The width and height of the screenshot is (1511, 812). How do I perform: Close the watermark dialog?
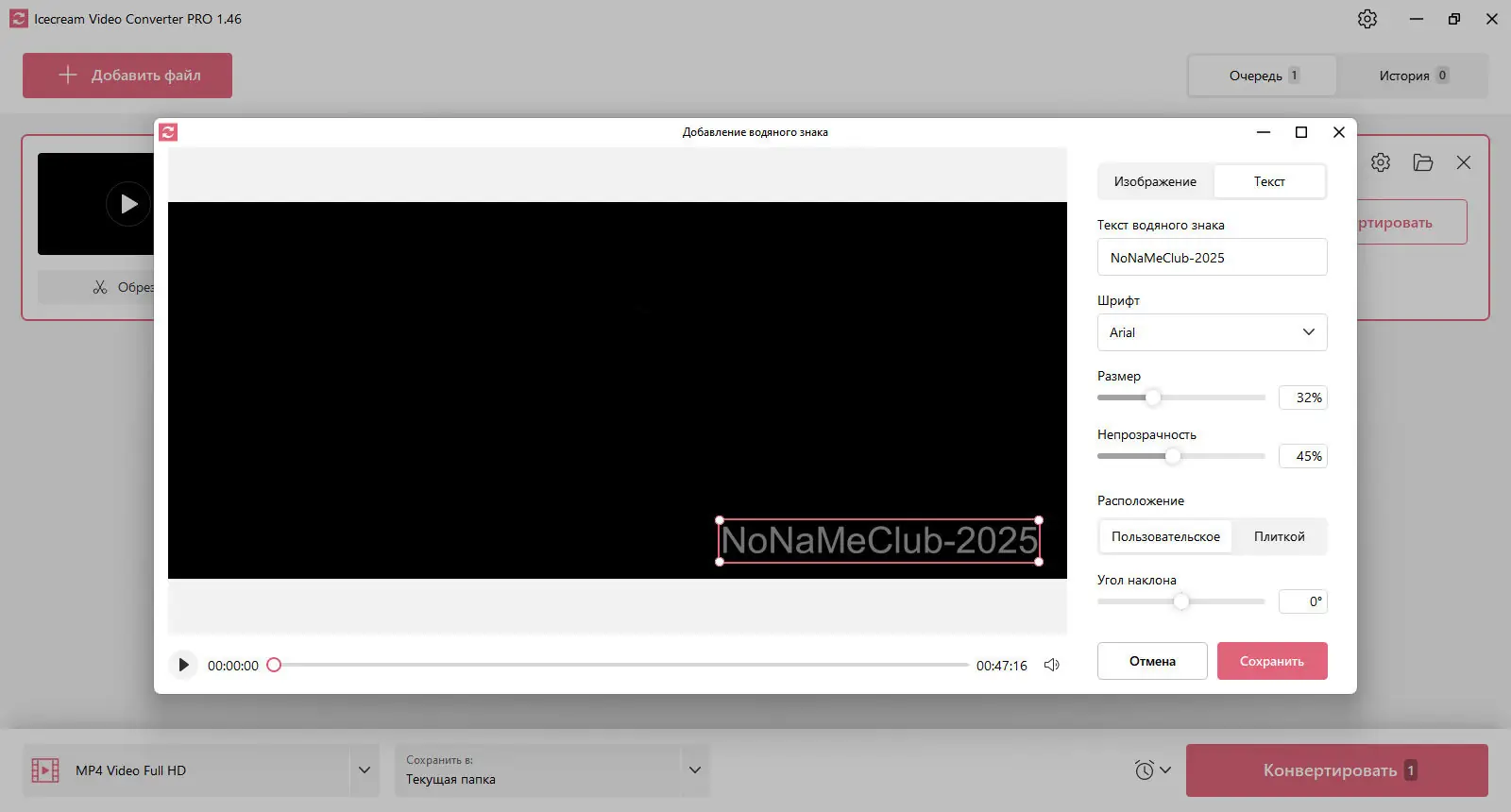point(1339,132)
